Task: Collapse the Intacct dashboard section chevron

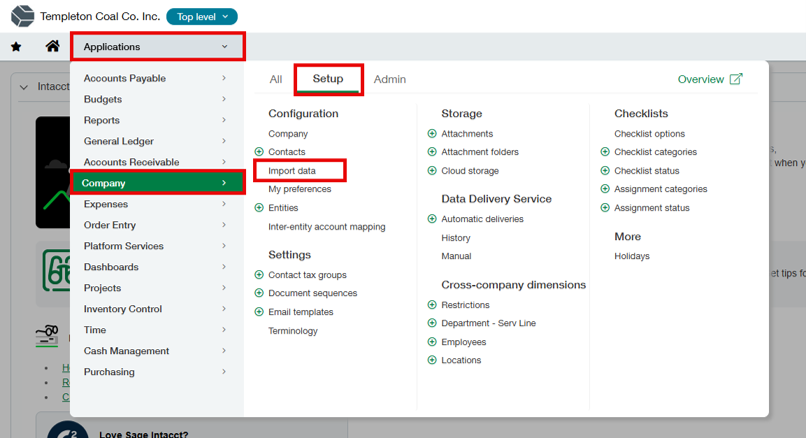Action: 24,87
